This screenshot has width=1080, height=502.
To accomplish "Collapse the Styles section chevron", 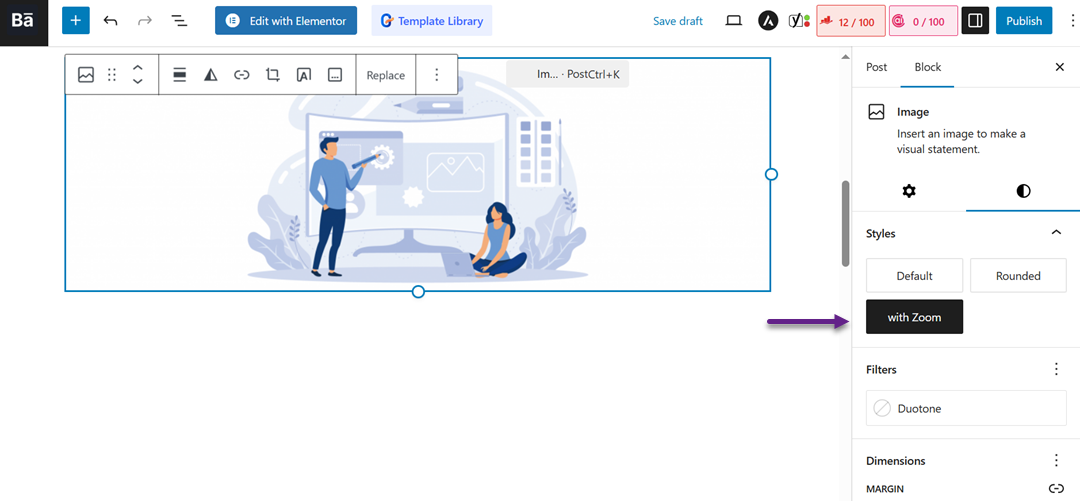I will pos(1056,233).
